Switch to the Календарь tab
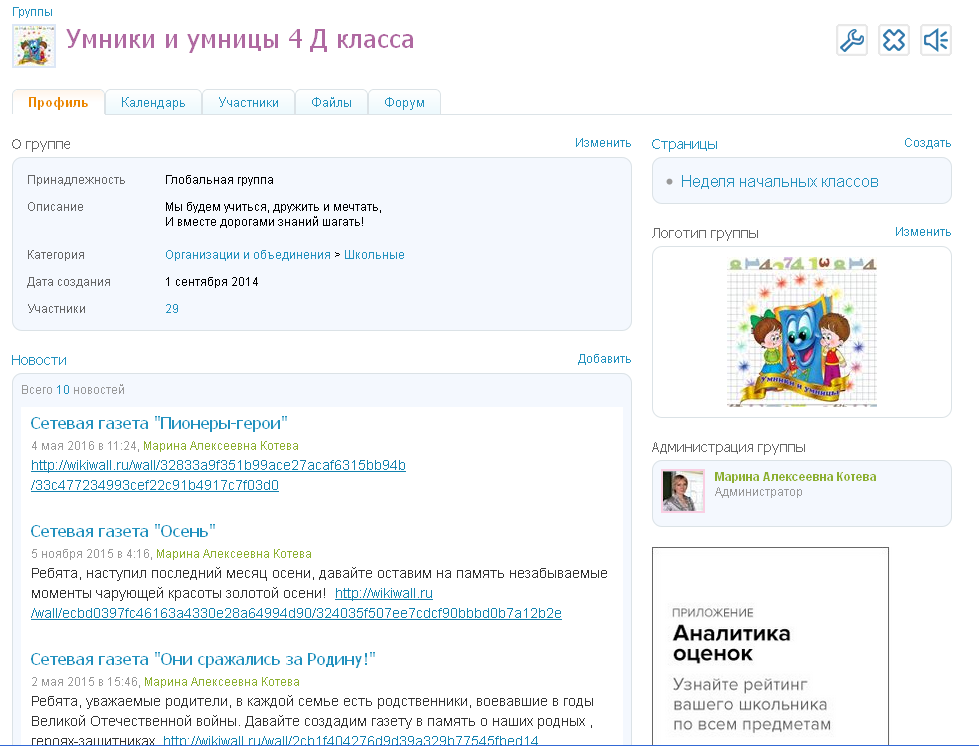This screenshot has width=979, height=746. click(x=153, y=102)
